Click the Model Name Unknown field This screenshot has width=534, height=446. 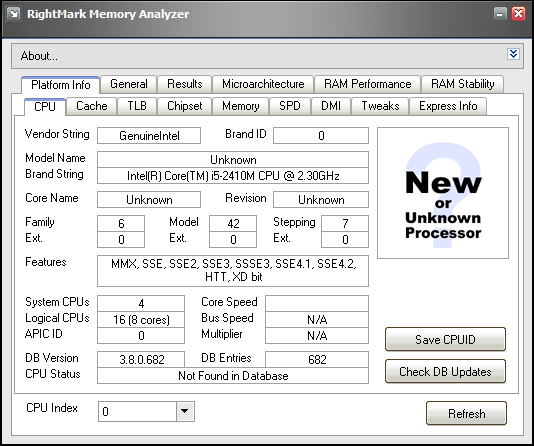[233, 160]
